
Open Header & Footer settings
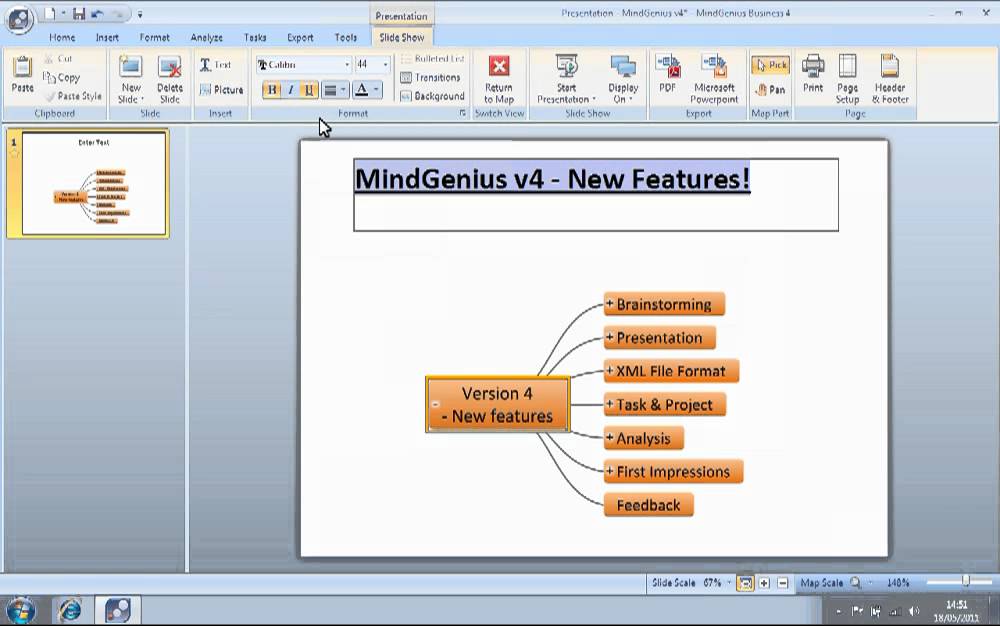(890, 79)
